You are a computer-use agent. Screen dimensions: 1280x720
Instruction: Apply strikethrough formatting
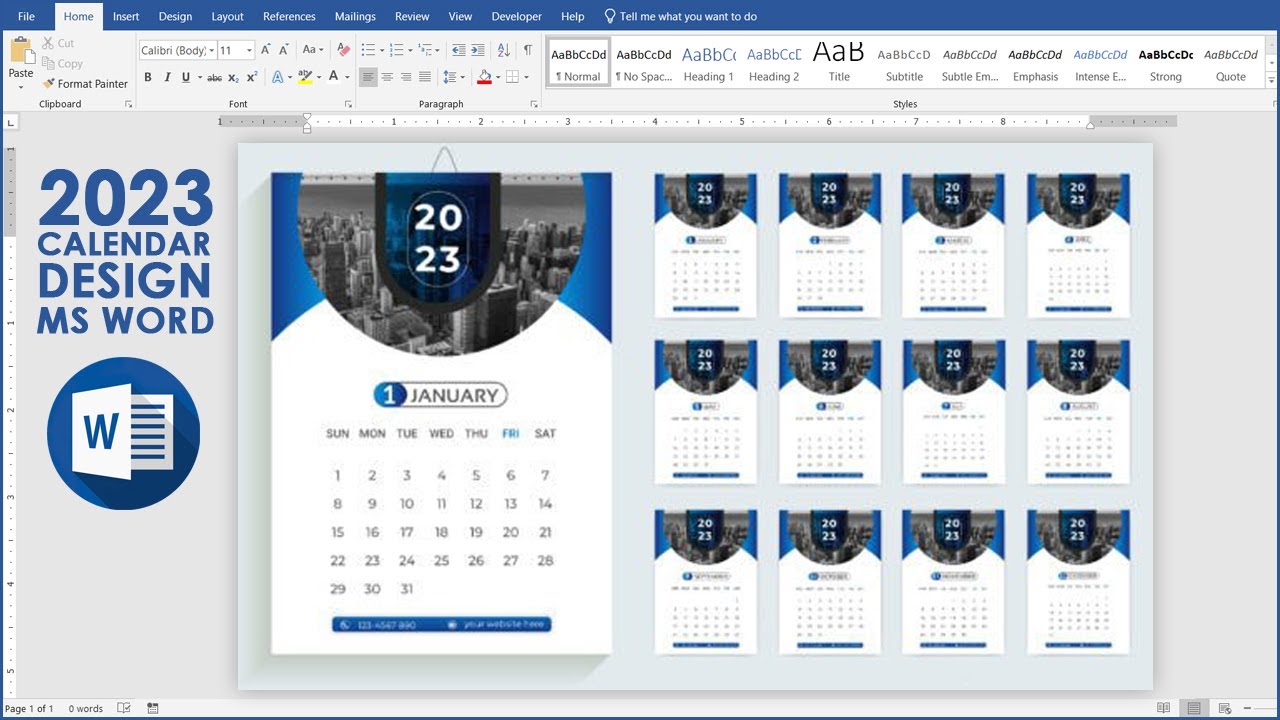[214, 77]
